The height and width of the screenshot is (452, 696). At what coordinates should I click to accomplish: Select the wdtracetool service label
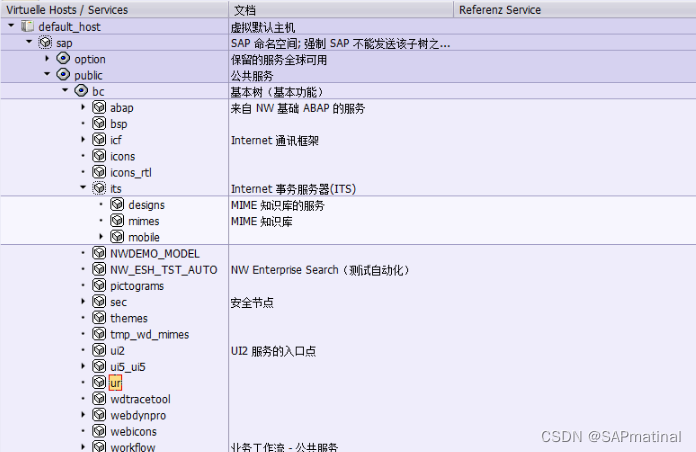[x=140, y=399]
